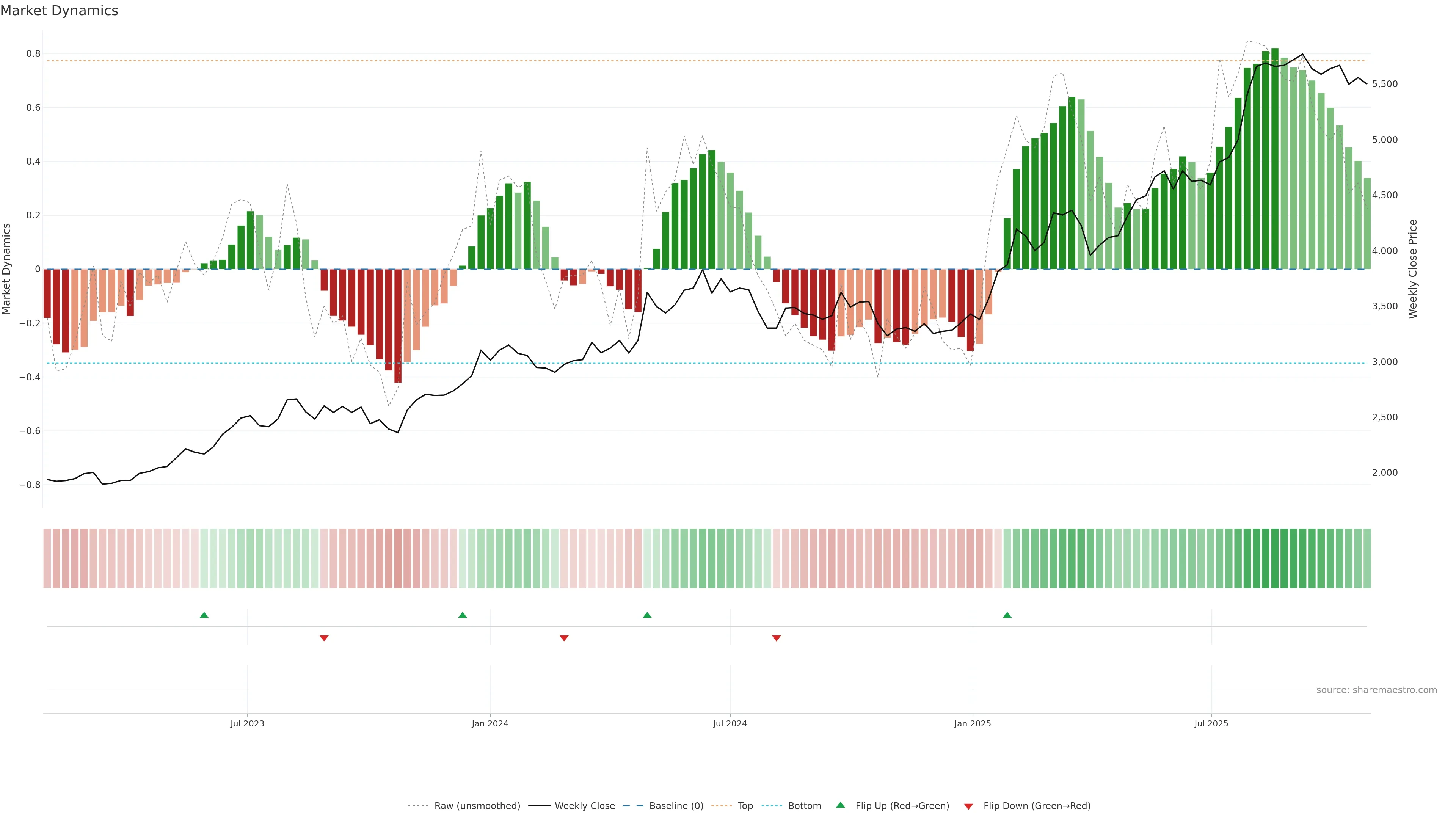Click the green triangle icon in the legend
Image resolution: width=1456 pixels, height=819 pixels.
click(x=841, y=805)
